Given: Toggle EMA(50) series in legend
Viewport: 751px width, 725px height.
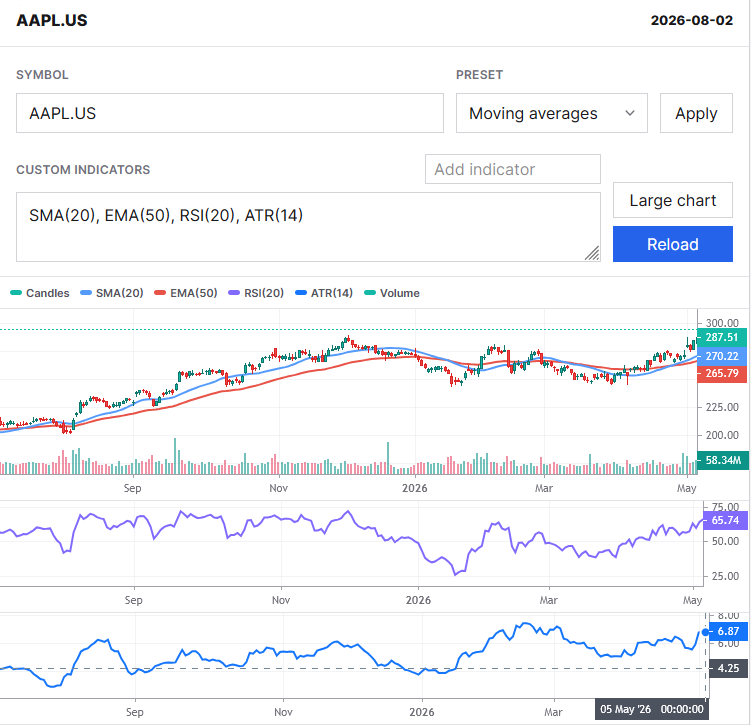Looking at the screenshot, I should click(186, 293).
